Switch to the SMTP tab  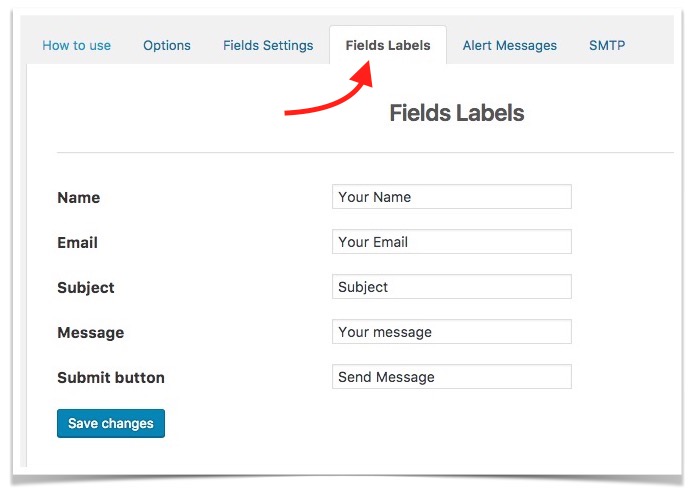point(607,45)
